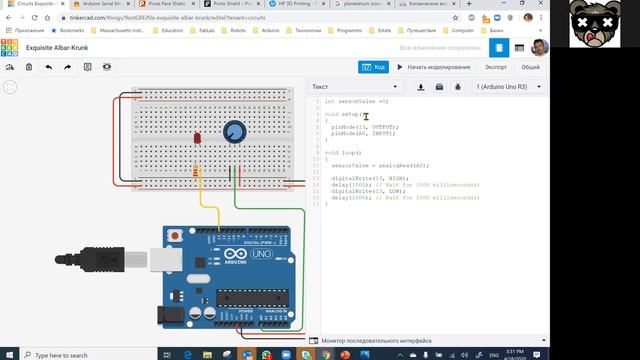
Task: Open the notification center icon
Action: click(x=537, y=355)
